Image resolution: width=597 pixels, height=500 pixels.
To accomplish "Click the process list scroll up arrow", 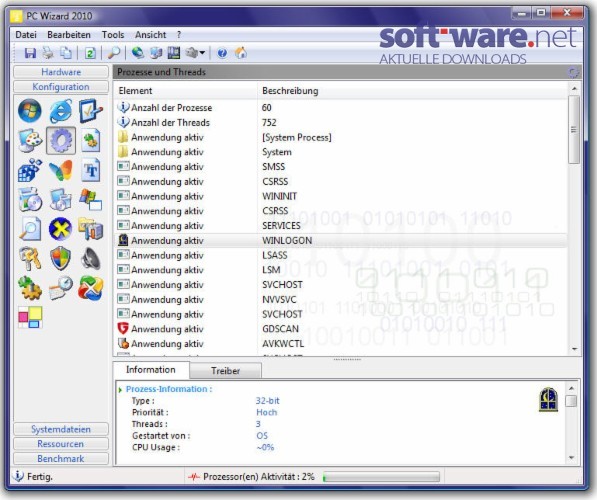I will click(x=574, y=88).
